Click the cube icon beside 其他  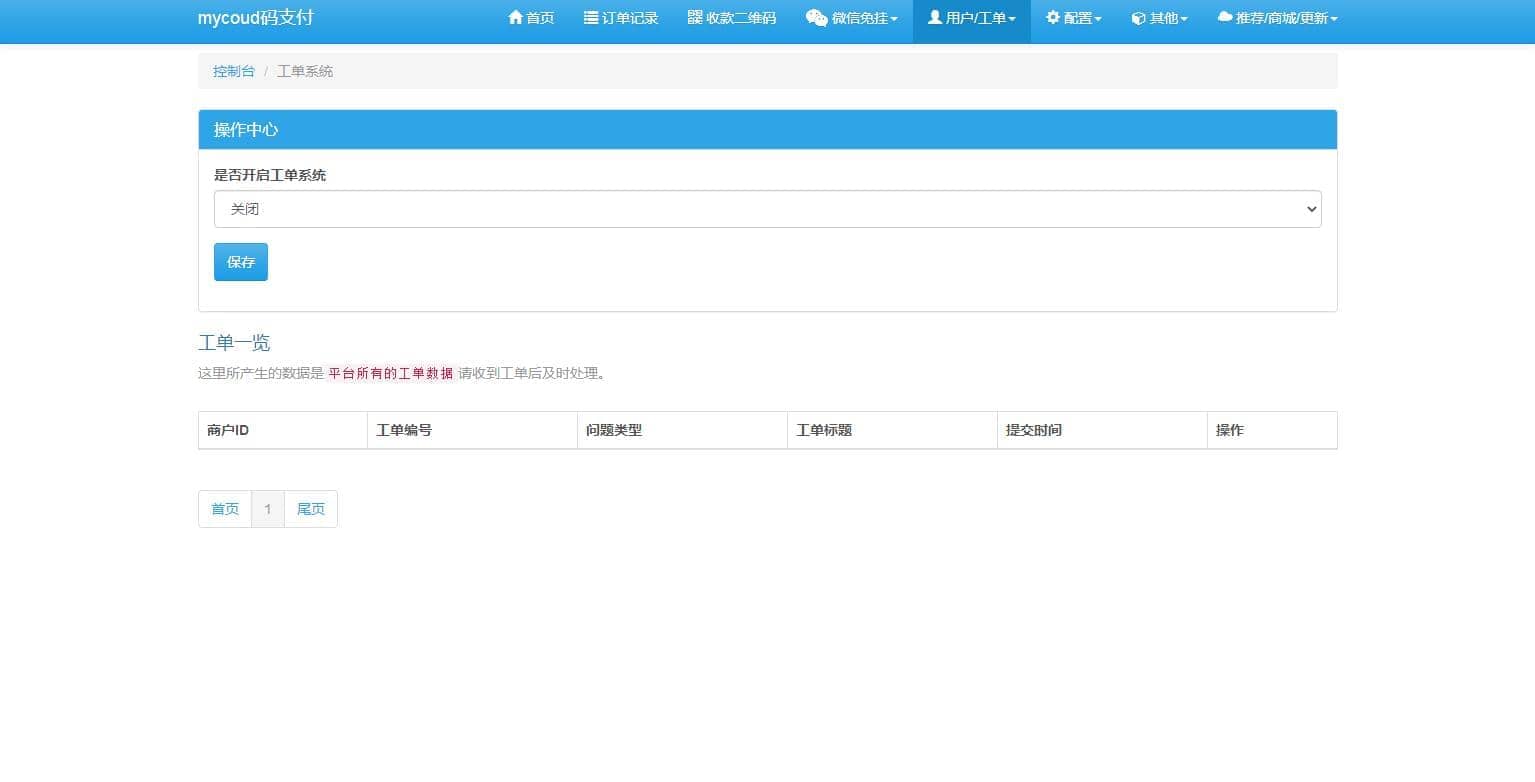(x=1138, y=18)
